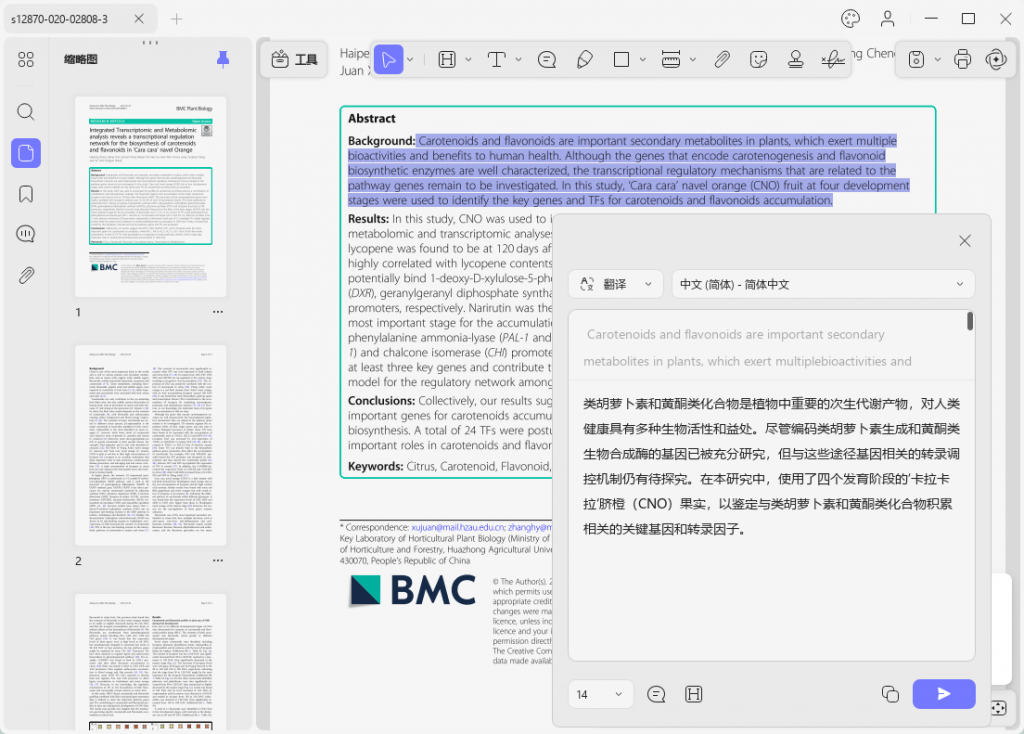Image resolution: width=1024 pixels, height=734 pixels.
Task: Print the document
Action: 963,59
